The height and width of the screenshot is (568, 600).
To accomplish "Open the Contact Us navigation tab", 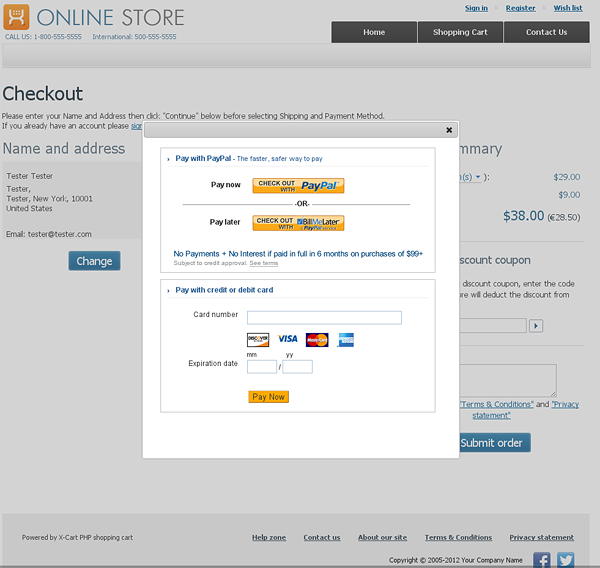I will coord(546,32).
